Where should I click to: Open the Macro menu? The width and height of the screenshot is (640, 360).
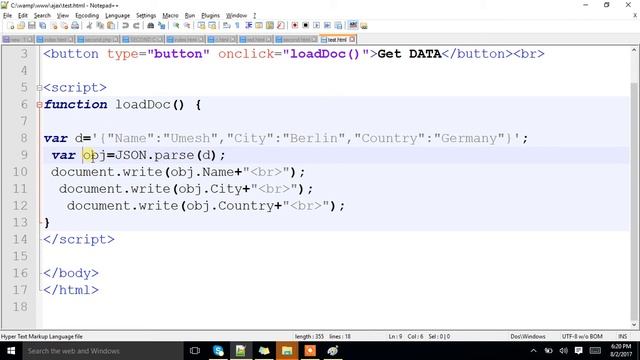coord(170,16)
